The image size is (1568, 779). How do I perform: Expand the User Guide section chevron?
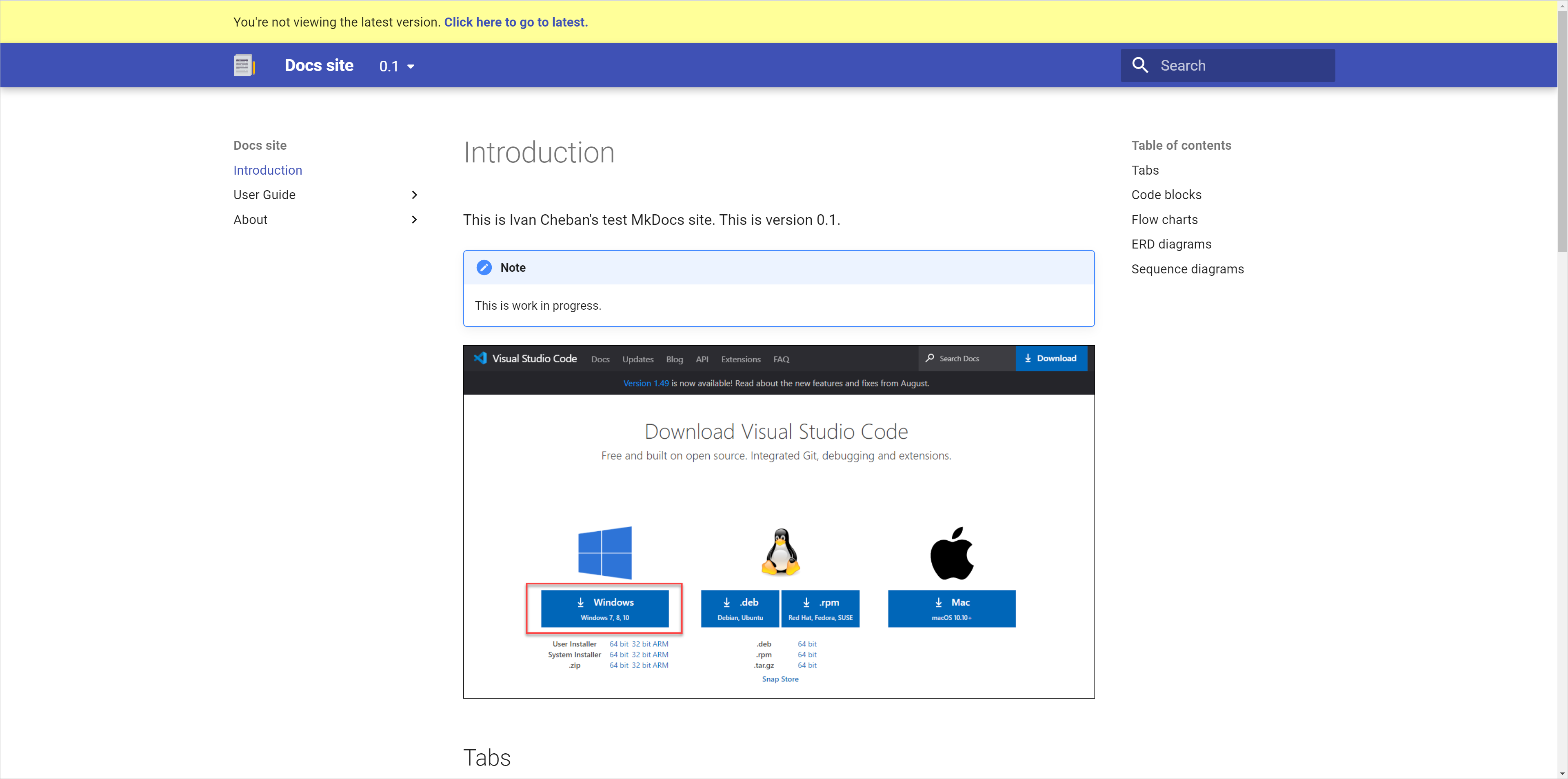pyautogui.click(x=415, y=195)
